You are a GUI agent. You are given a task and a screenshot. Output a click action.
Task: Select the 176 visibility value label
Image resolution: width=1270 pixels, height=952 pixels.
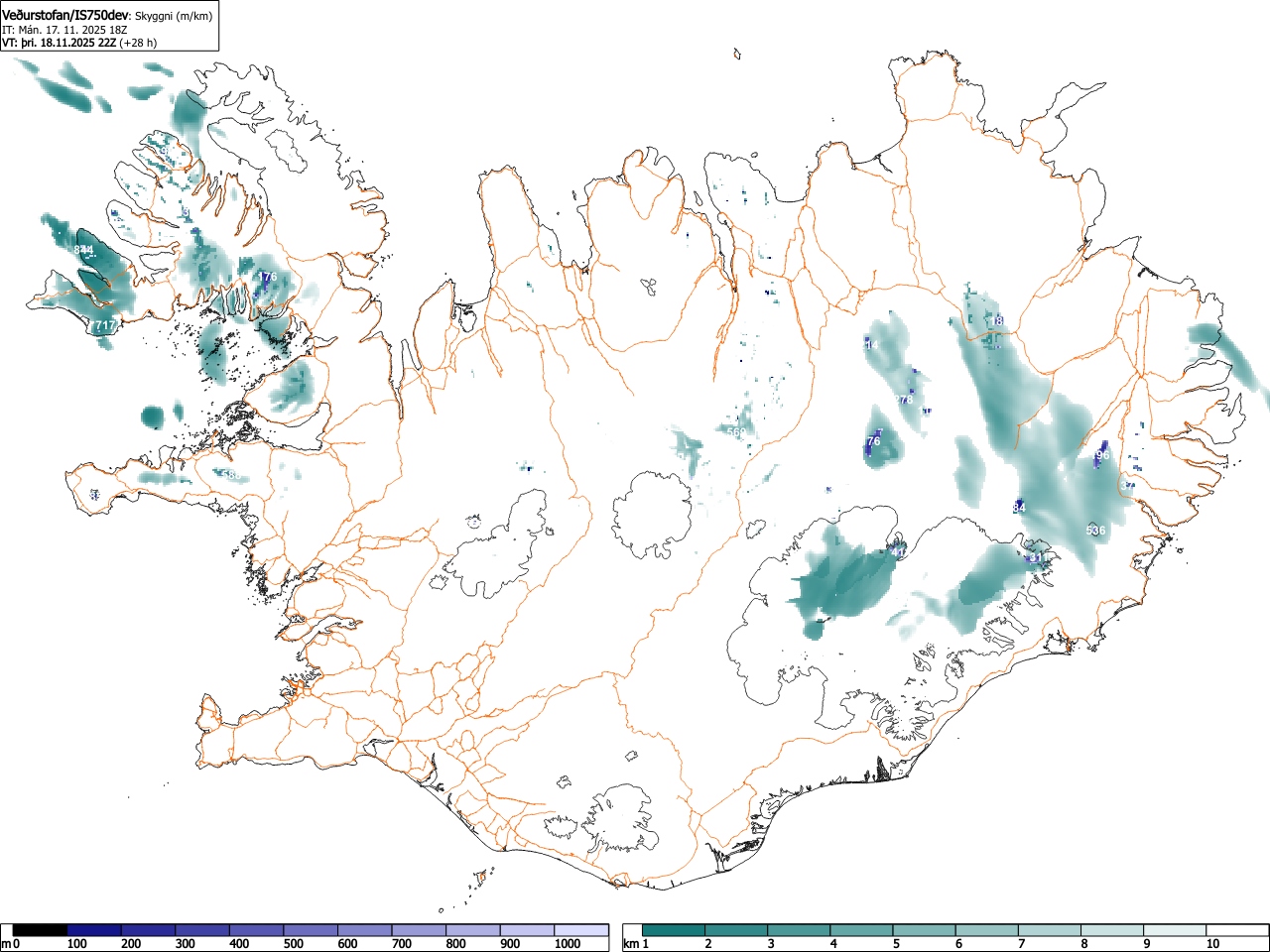pyautogui.click(x=267, y=277)
